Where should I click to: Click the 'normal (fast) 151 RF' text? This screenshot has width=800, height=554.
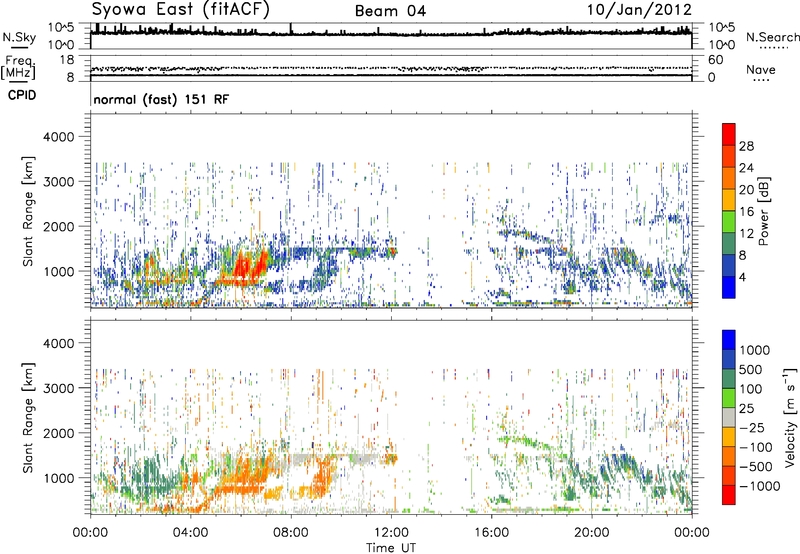(161, 99)
